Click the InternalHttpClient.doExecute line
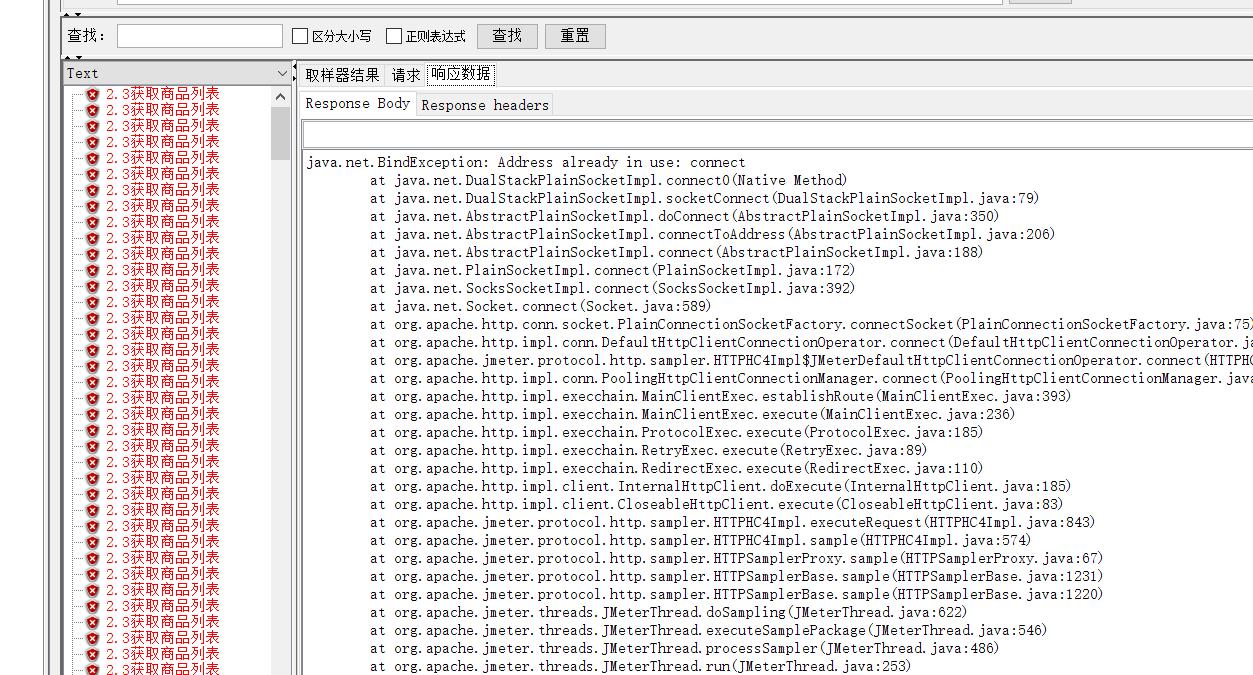The image size is (1253, 675). [720, 486]
